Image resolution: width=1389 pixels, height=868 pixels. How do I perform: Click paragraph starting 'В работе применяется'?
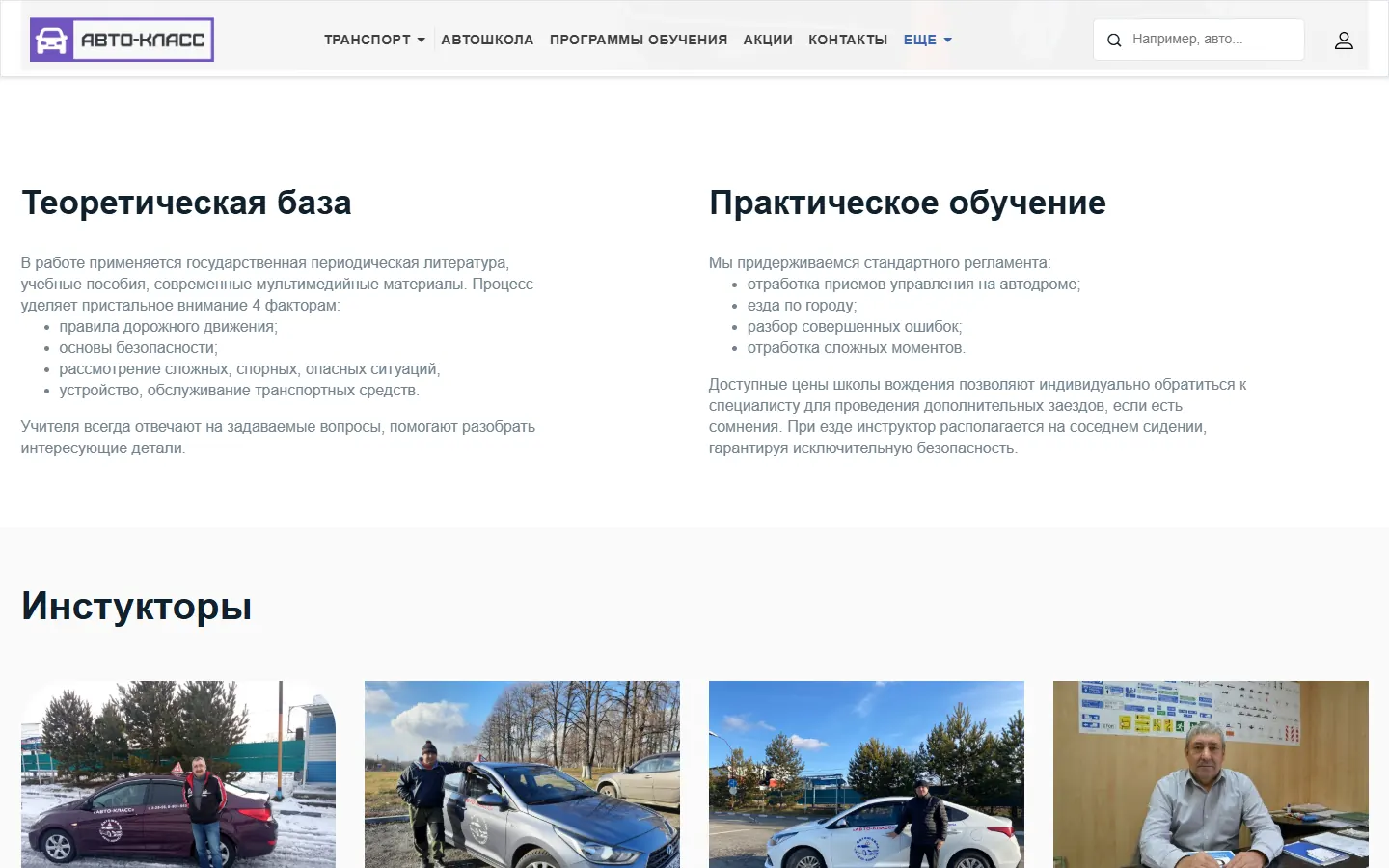(x=277, y=285)
